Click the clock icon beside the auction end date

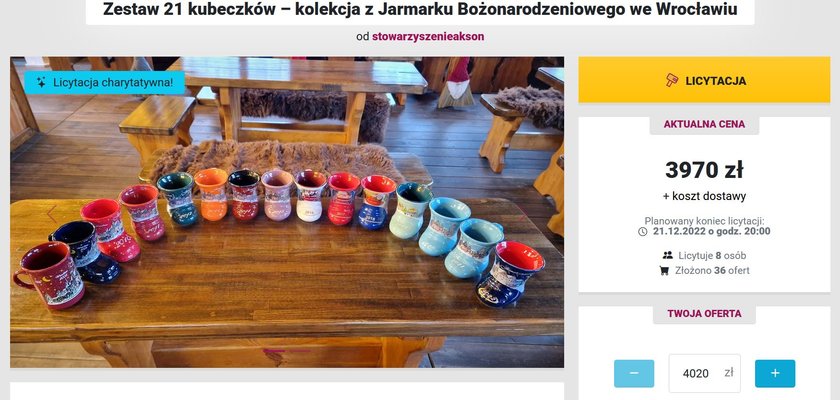pyautogui.click(x=643, y=232)
